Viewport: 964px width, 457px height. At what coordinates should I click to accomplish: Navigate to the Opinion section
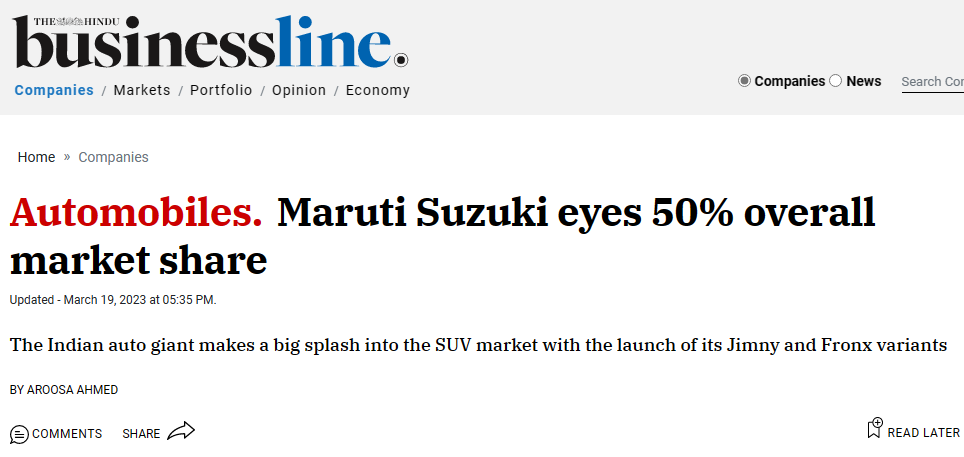299,90
